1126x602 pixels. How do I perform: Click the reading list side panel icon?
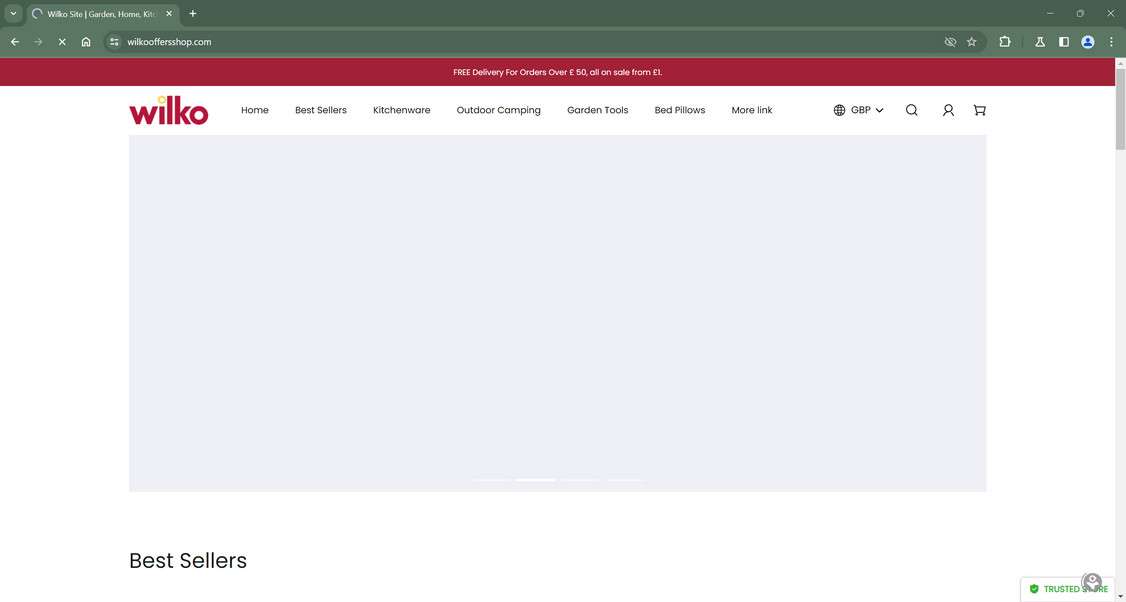tap(1062, 41)
